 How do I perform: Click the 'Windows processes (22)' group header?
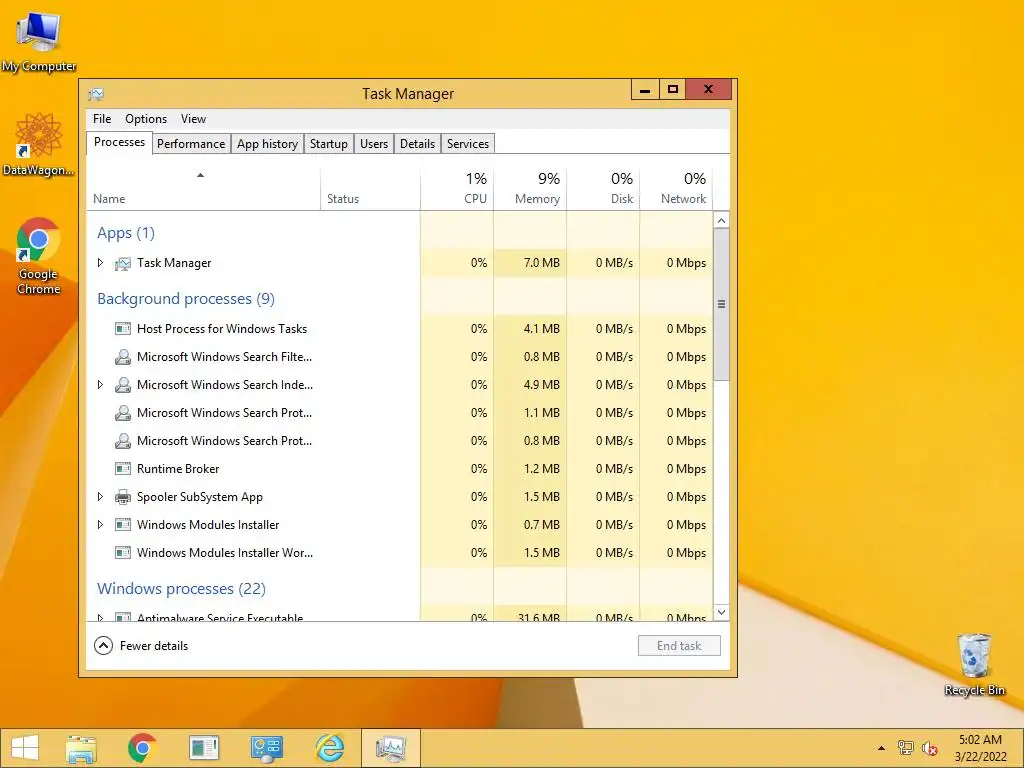point(181,589)
